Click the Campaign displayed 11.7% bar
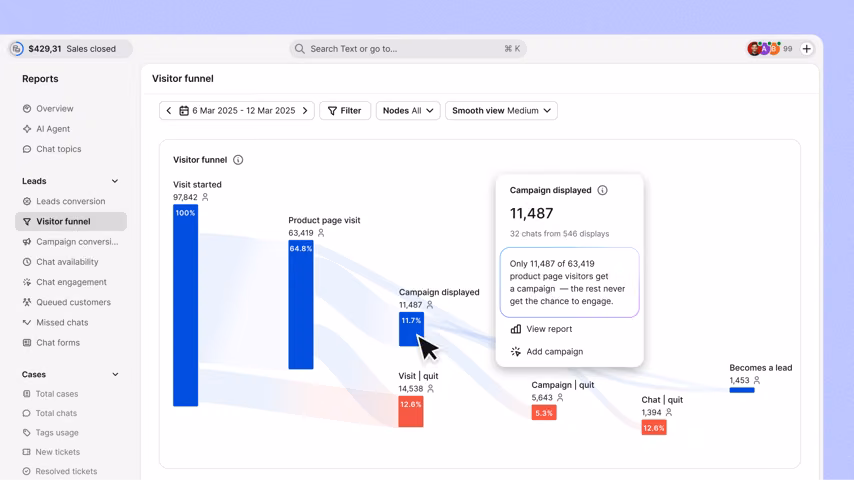 click(x=411, y=329)
